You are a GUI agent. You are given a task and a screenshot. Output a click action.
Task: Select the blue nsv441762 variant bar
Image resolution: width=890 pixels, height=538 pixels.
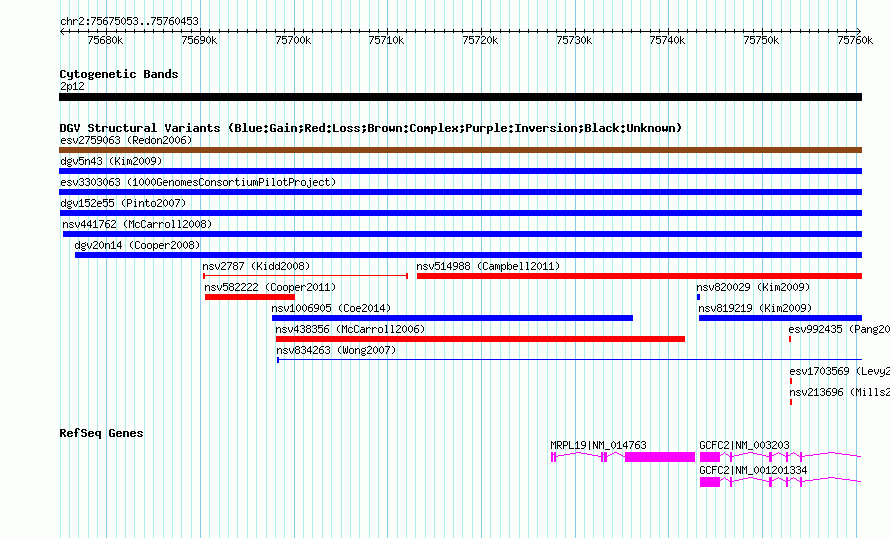463,234
